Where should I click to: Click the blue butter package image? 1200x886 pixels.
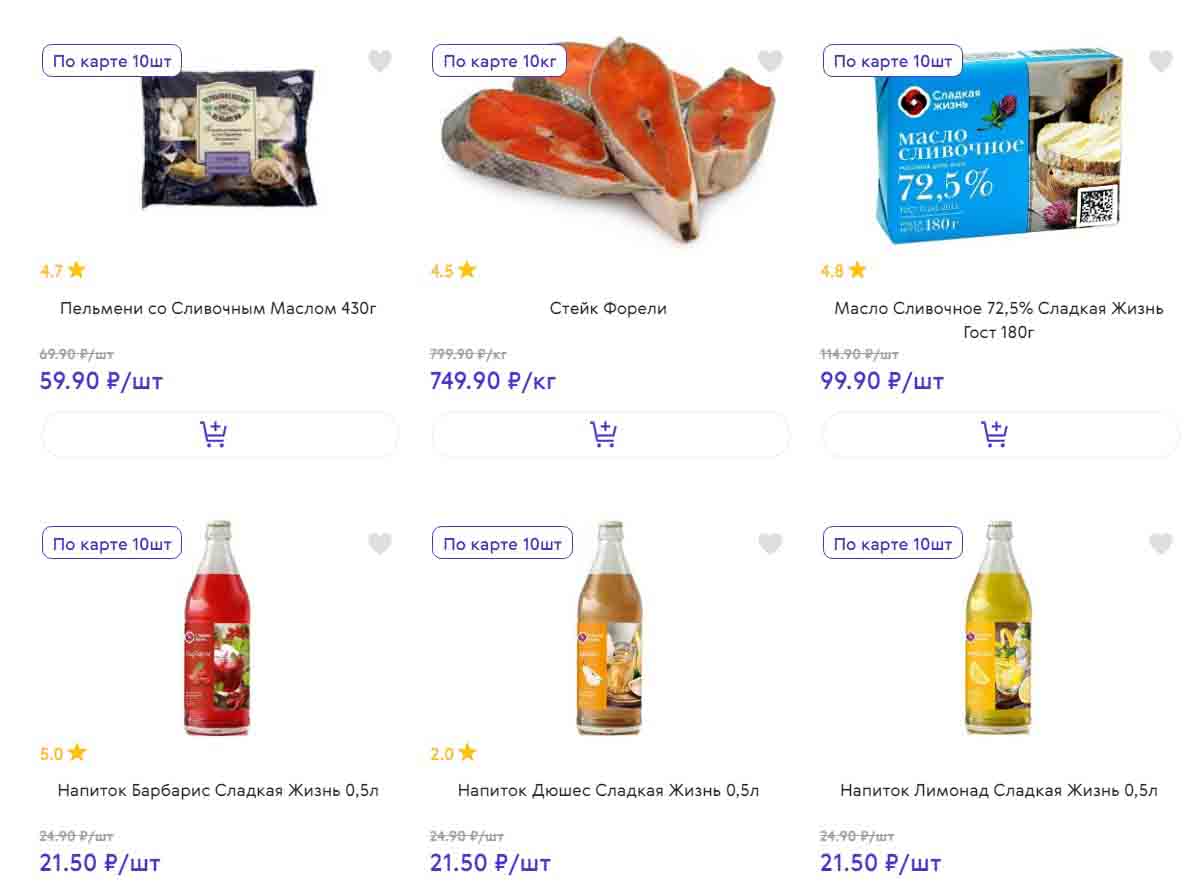(999, 147)
